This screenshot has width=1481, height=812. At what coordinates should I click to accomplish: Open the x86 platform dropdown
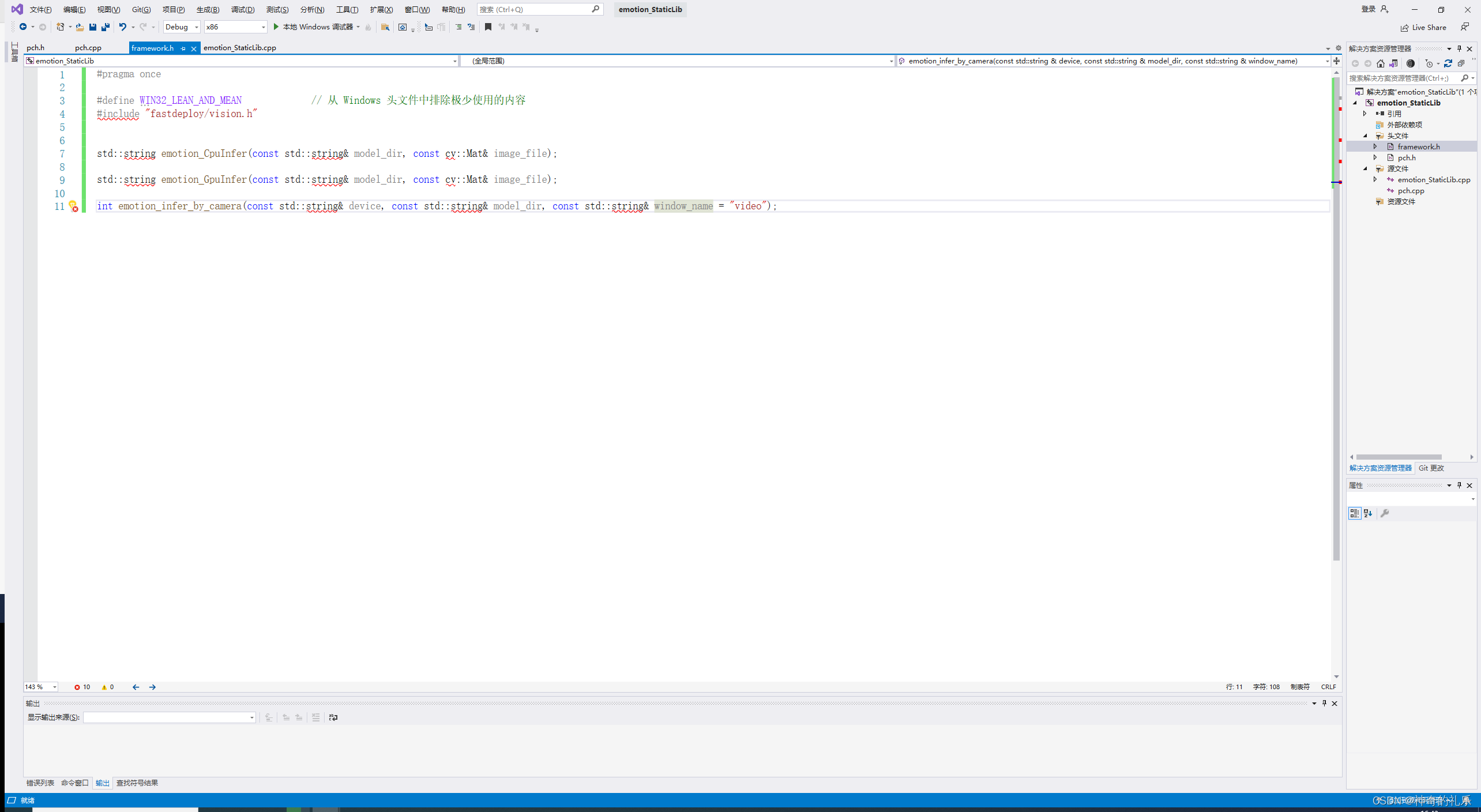[x=235, y=27]
